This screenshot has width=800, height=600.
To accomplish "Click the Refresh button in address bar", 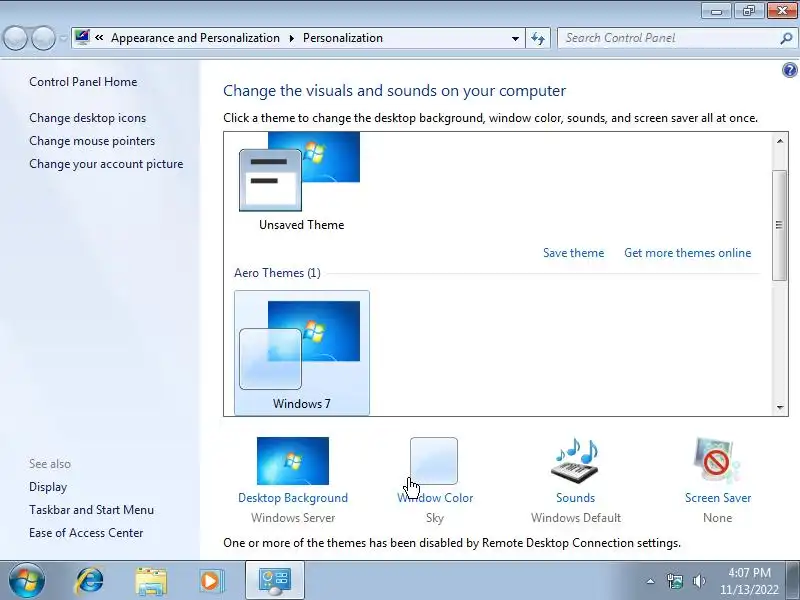I will (x=538, y=38).
